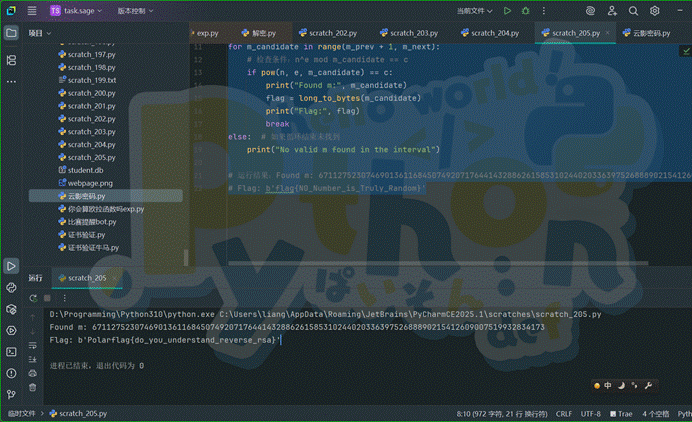Toggle the Run tool window in the left sidebar
The width and height of the screenshot is (692, 422).
tap(11, 266)
